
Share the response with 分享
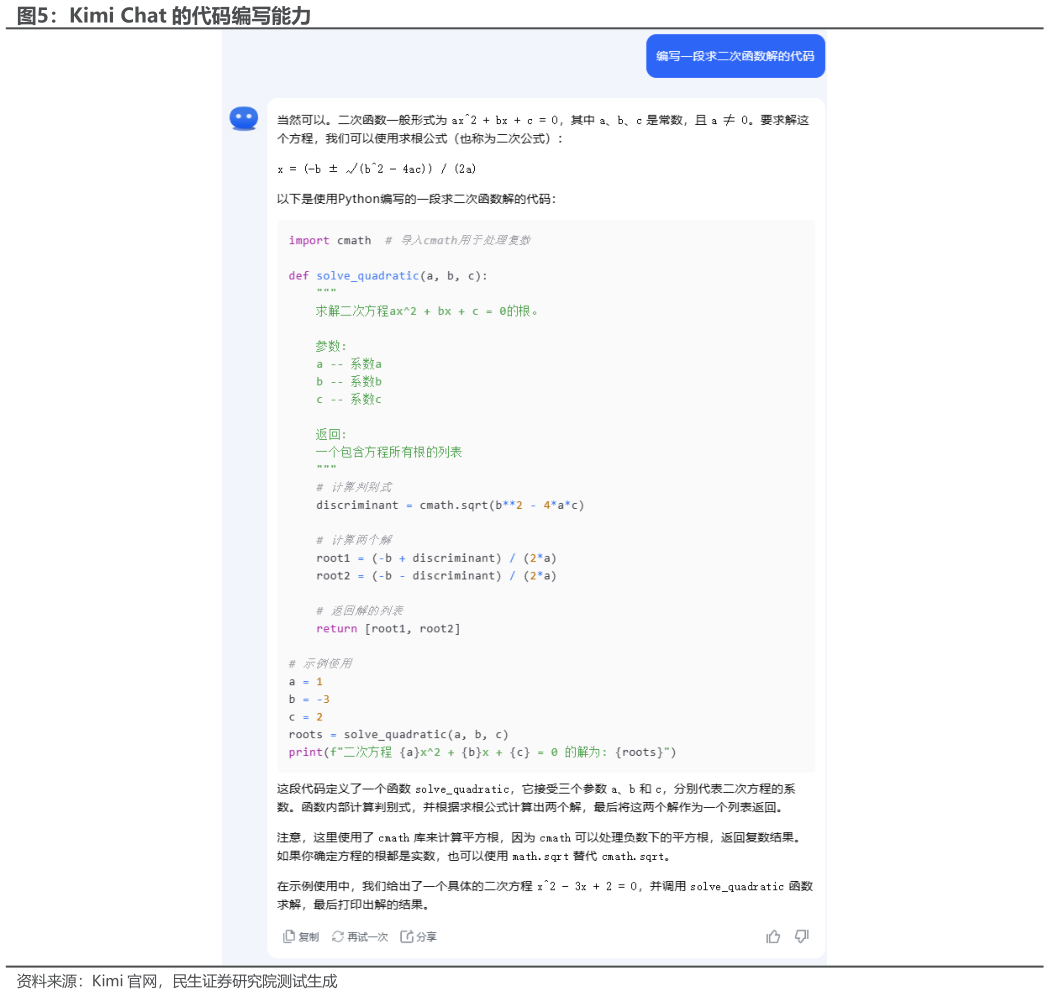[418, 936]
